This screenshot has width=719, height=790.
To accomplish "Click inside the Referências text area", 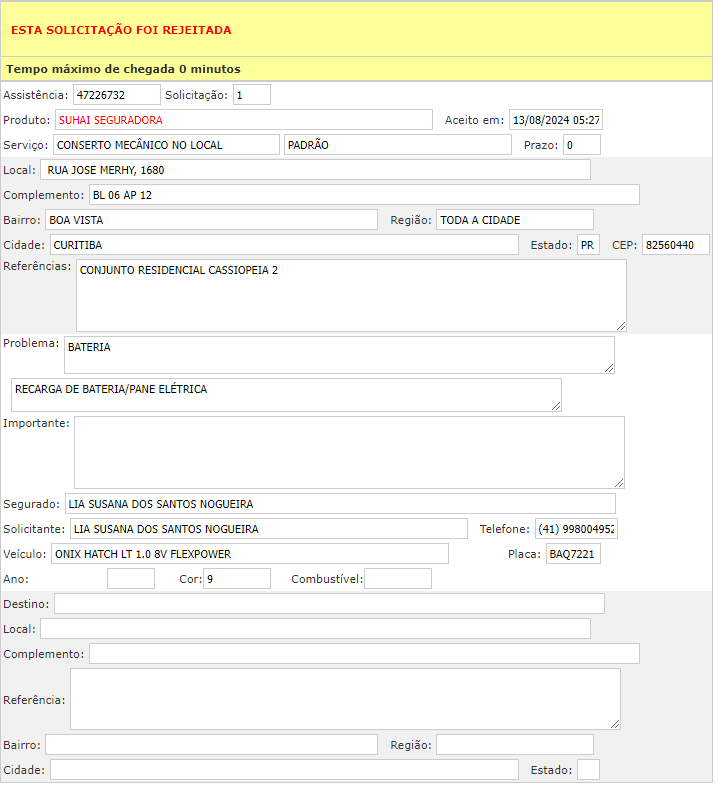I will click(350, 296).
